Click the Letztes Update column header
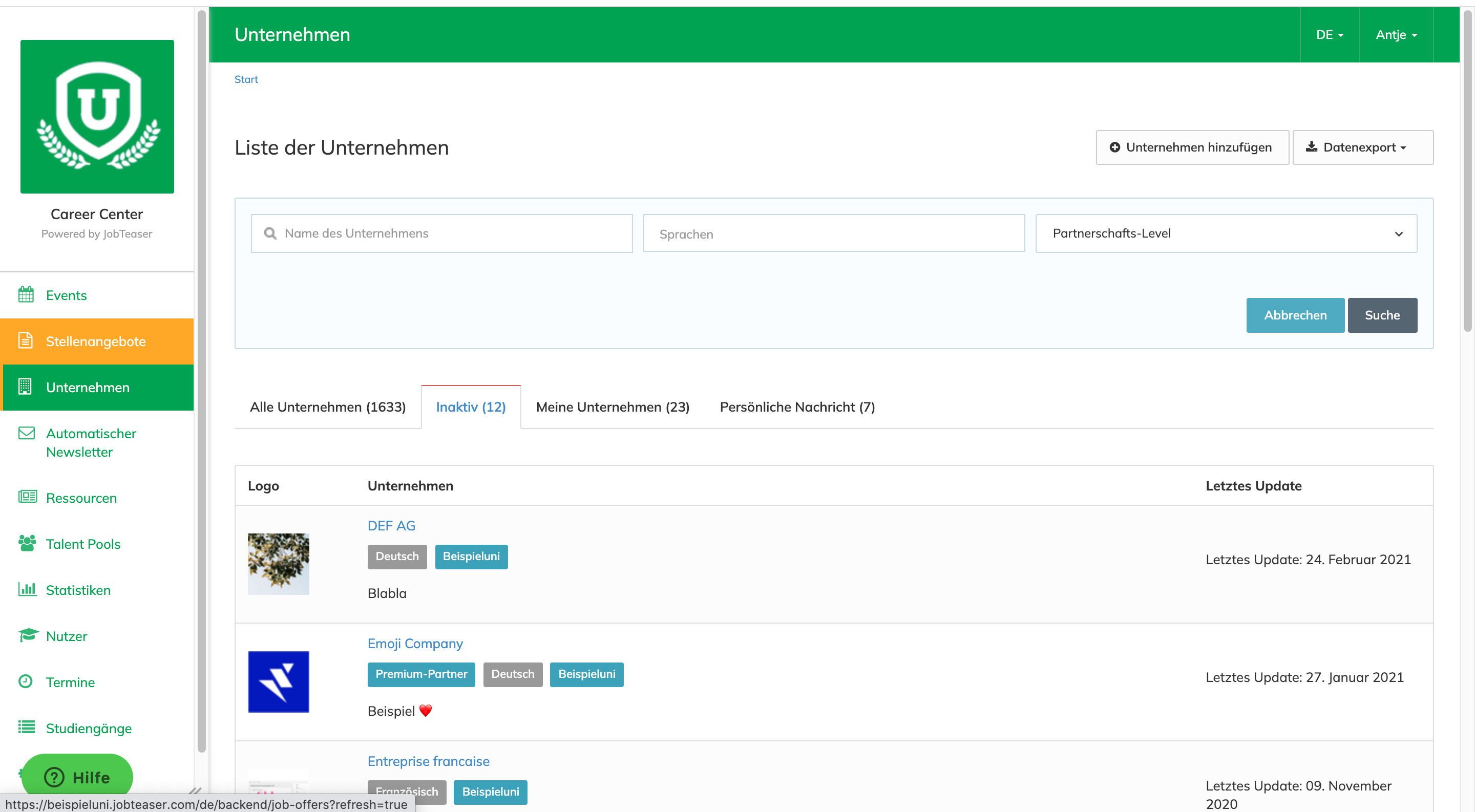Image resolution: width=1475 pixels, height=812 pixels. [x=1253, y=485]
